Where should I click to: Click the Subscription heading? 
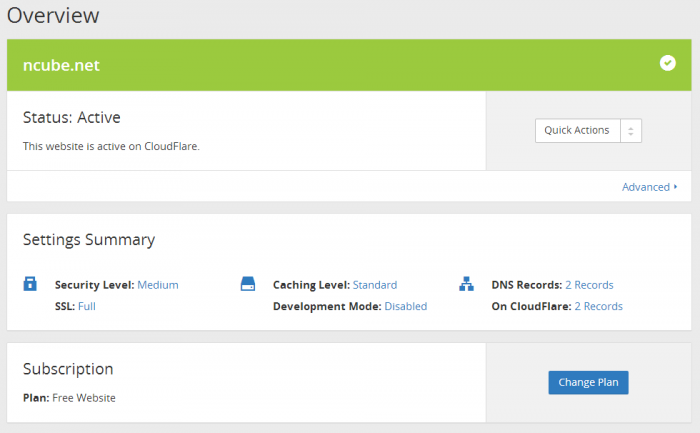coord(68,369)
